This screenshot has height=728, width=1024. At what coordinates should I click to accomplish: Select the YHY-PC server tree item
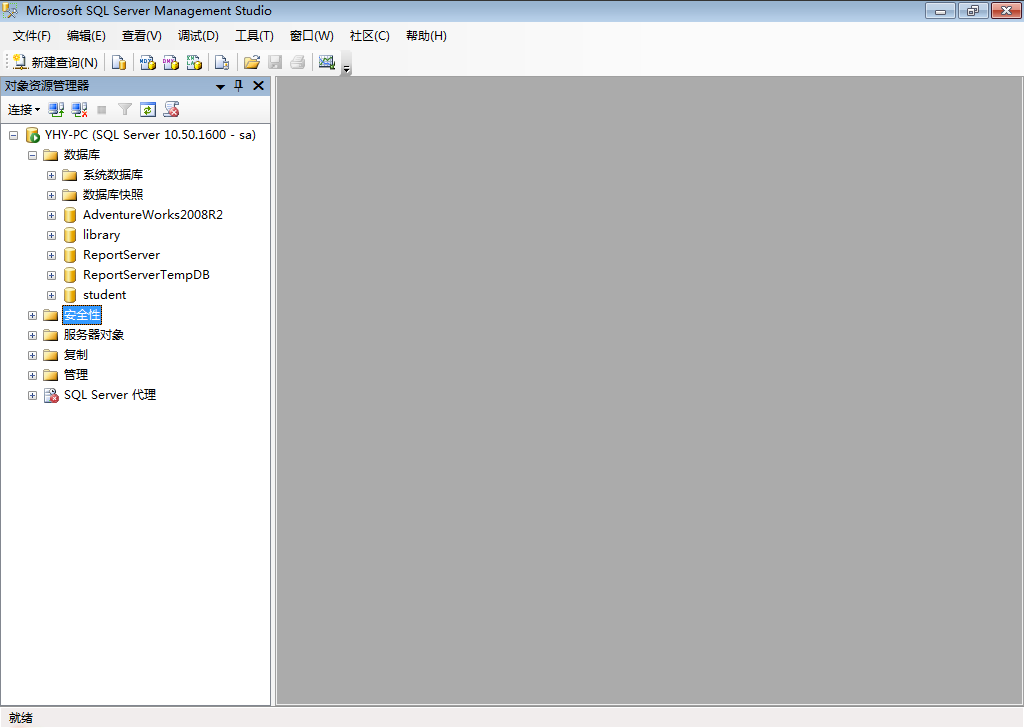click(x=150, y=135)
